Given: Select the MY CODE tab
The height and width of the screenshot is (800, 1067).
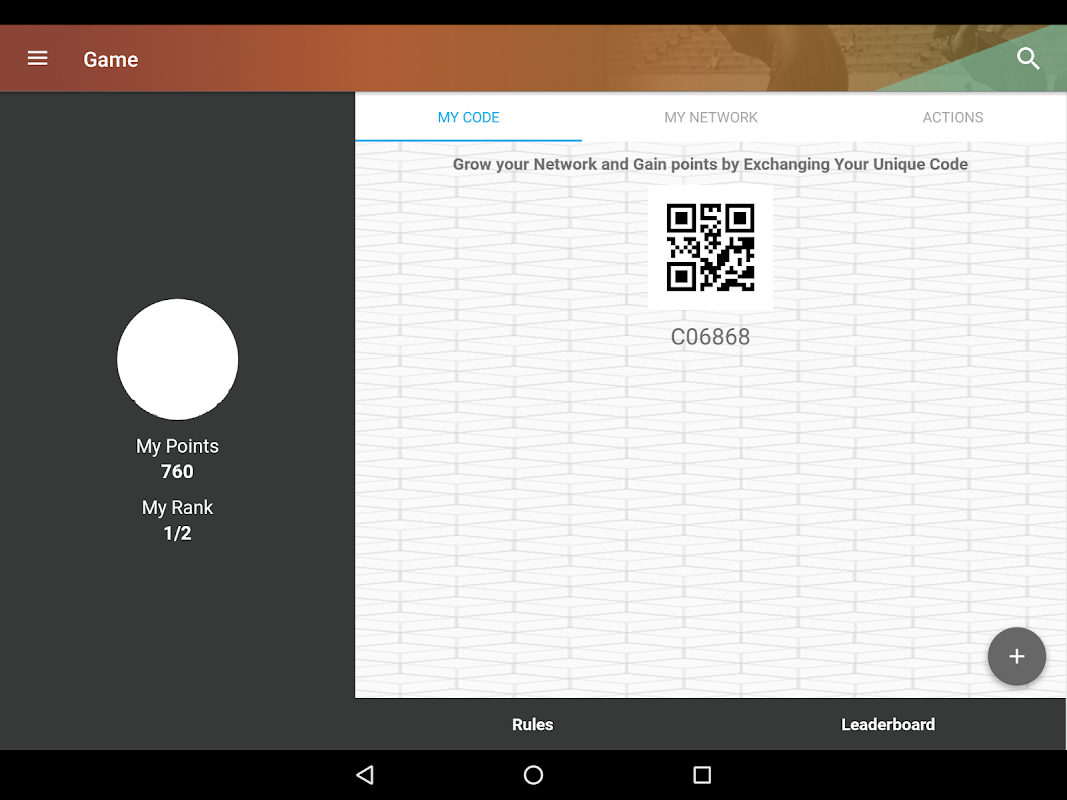Looking at the screenshot, I should click(468, 117).
